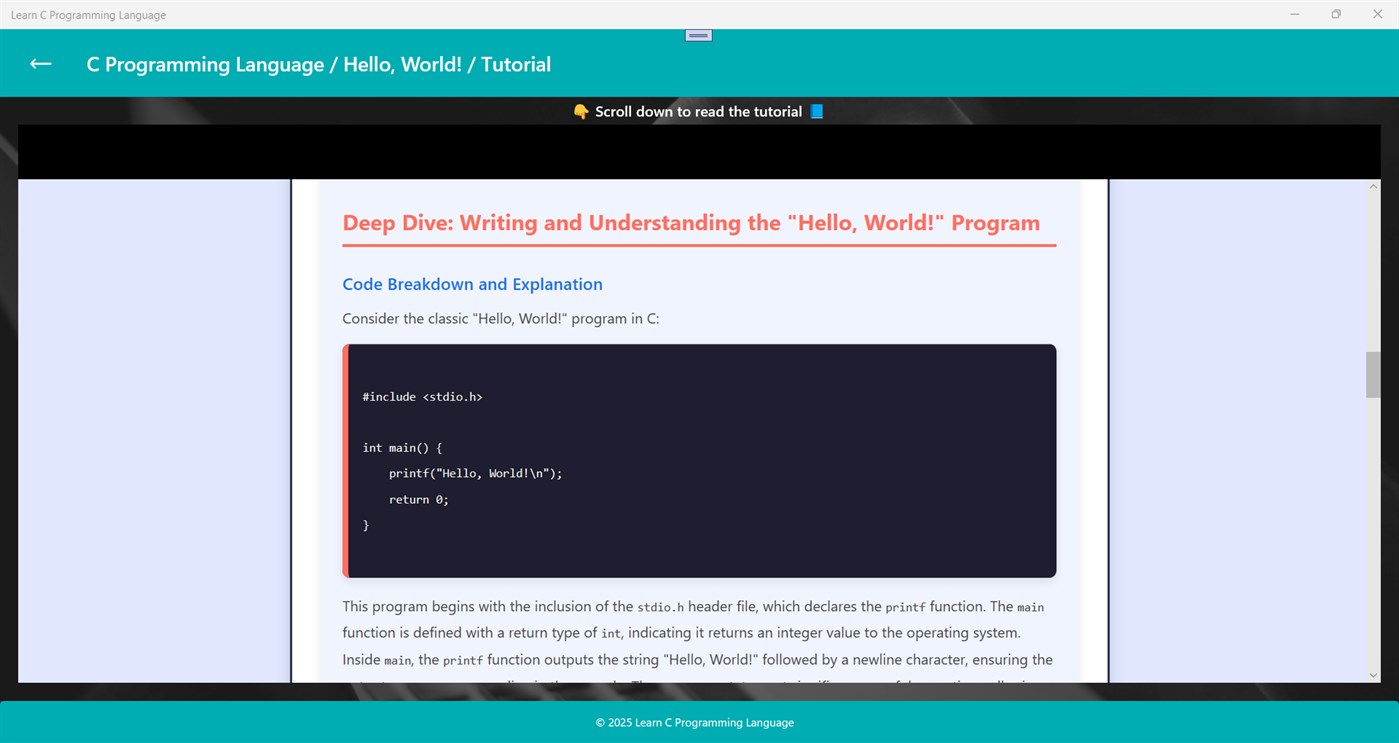Click the pointing finger emoji in the banner

(x=581, y=111)
